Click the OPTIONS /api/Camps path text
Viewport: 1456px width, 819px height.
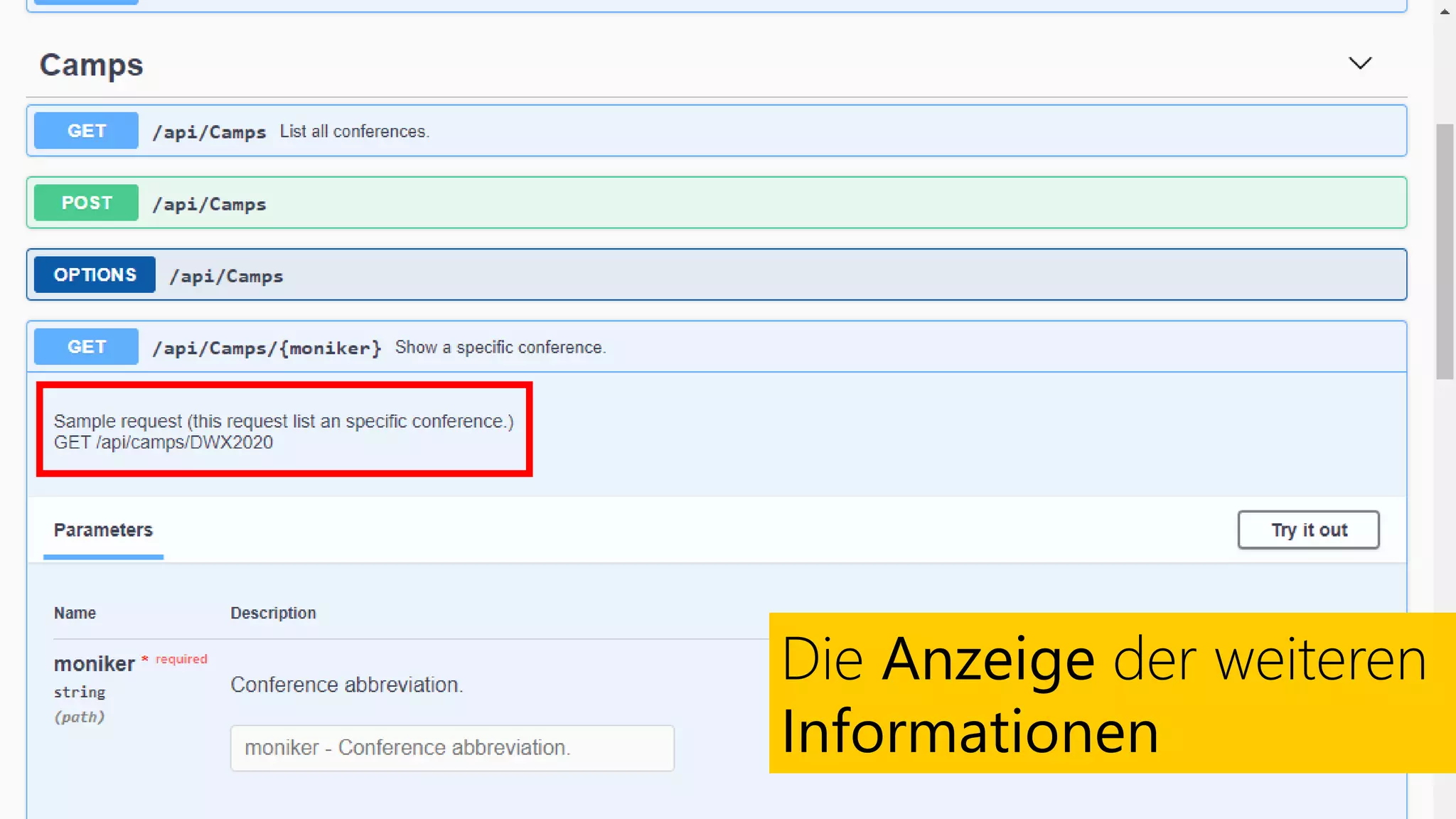point(226,276)
